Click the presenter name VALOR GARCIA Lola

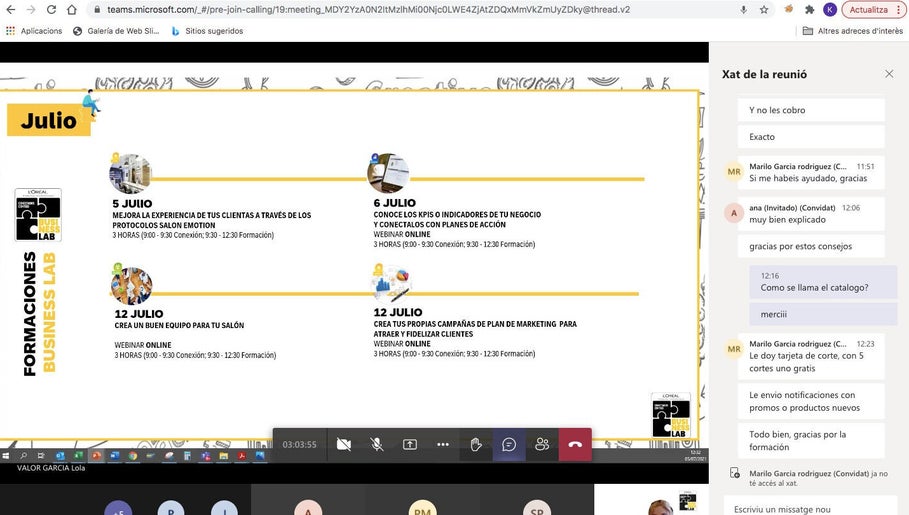pos(51,467)
